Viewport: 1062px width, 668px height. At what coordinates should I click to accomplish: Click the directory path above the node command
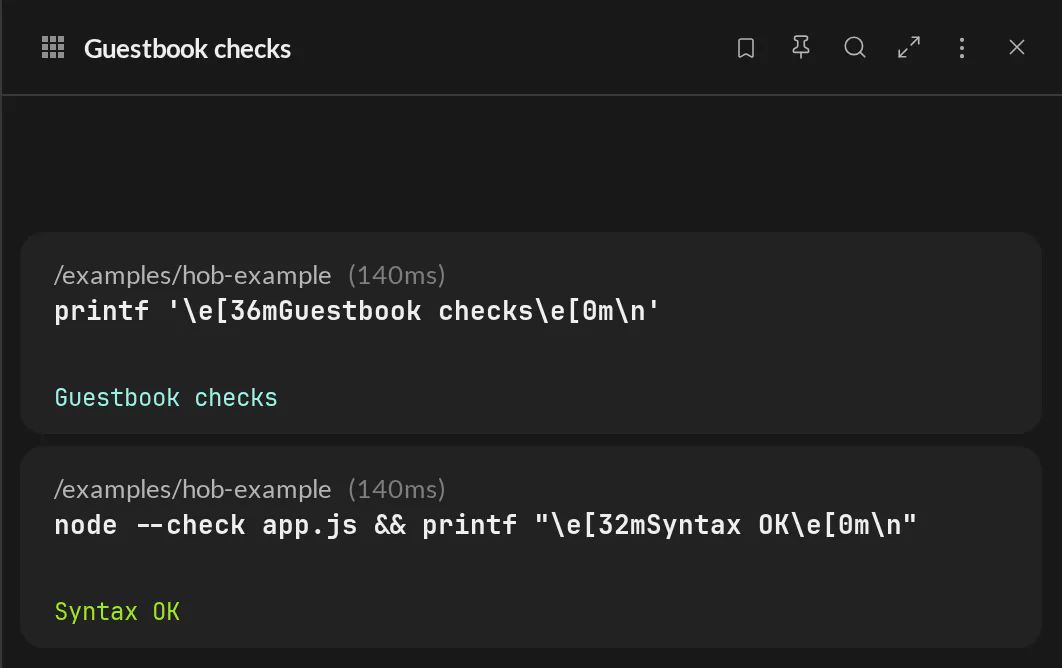tap(192, 490)
